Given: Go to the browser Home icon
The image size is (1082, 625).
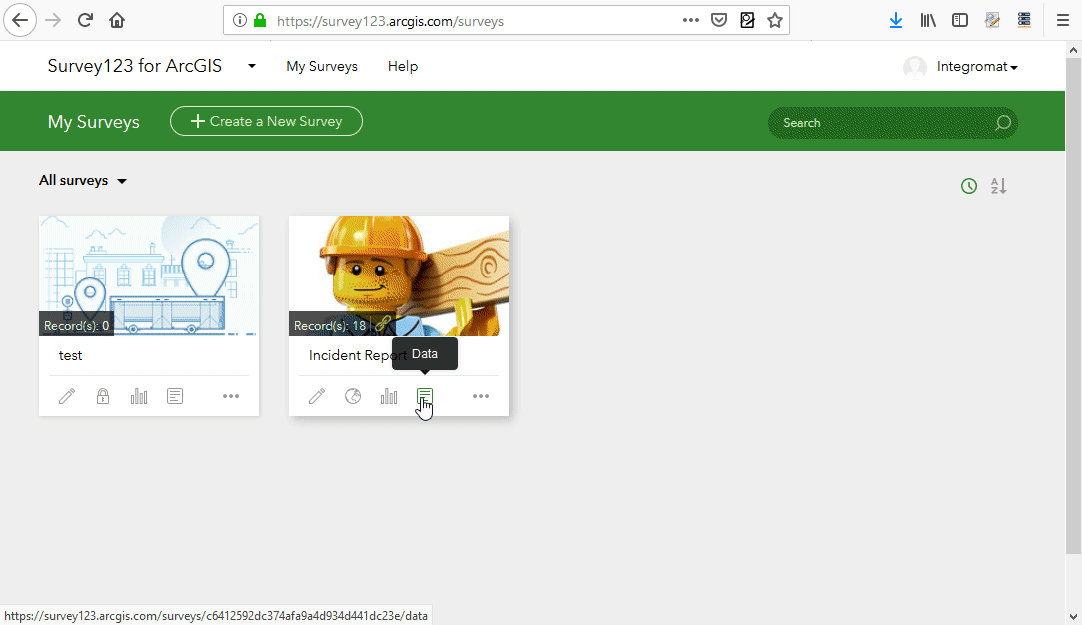Looking at the screenshot, I should pyautogui.click(x=117, y=20).
